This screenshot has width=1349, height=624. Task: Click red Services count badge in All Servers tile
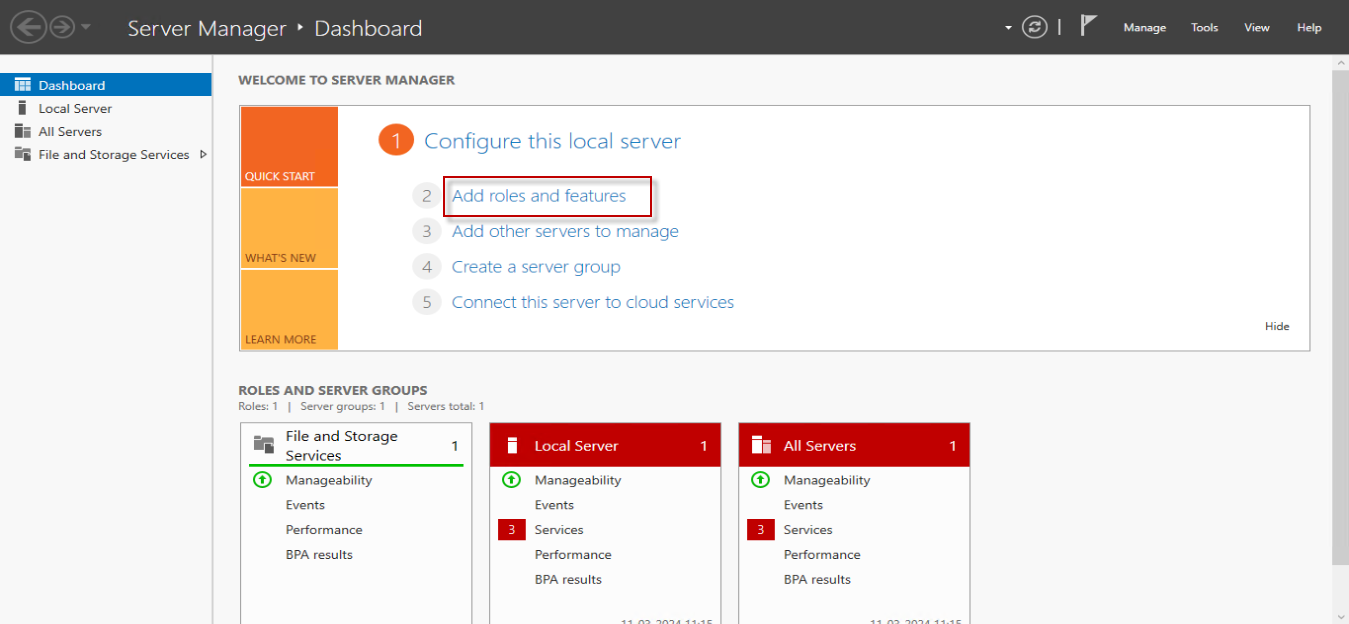tap(760, 530)
